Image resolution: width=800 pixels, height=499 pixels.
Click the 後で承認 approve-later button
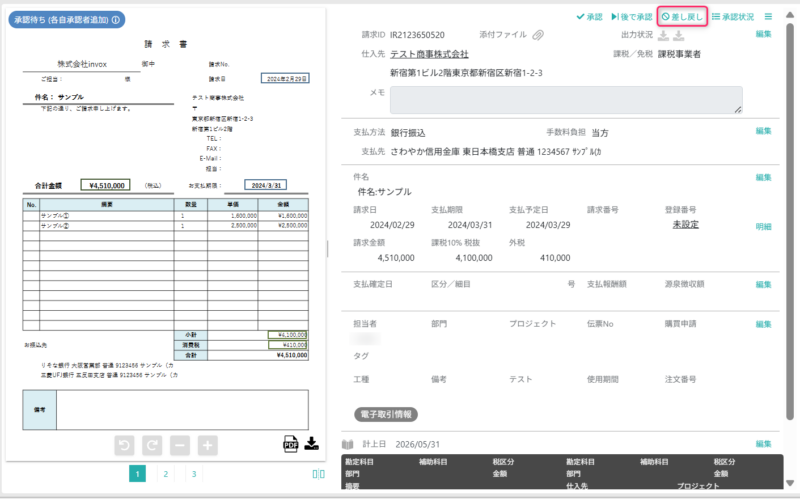(x=632, y=17)
